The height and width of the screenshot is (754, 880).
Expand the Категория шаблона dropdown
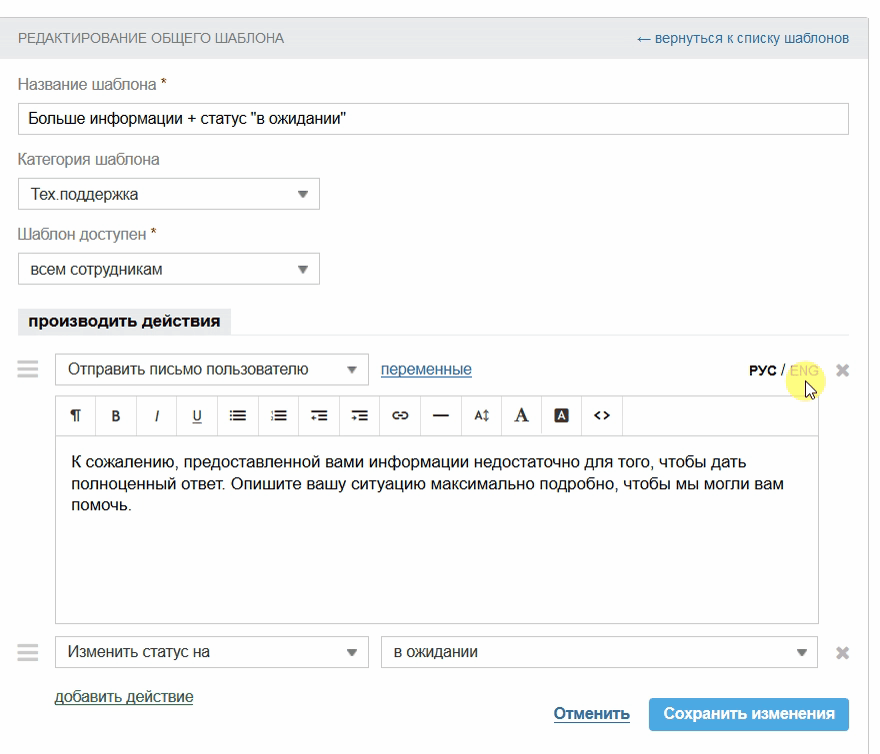point(169,194)
